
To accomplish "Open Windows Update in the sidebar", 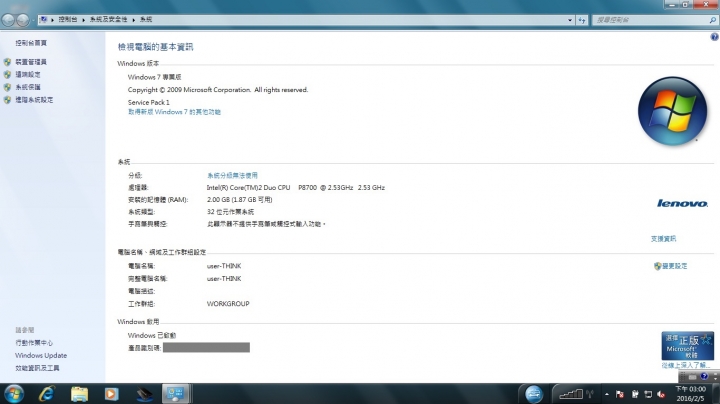I will [41, 355].
